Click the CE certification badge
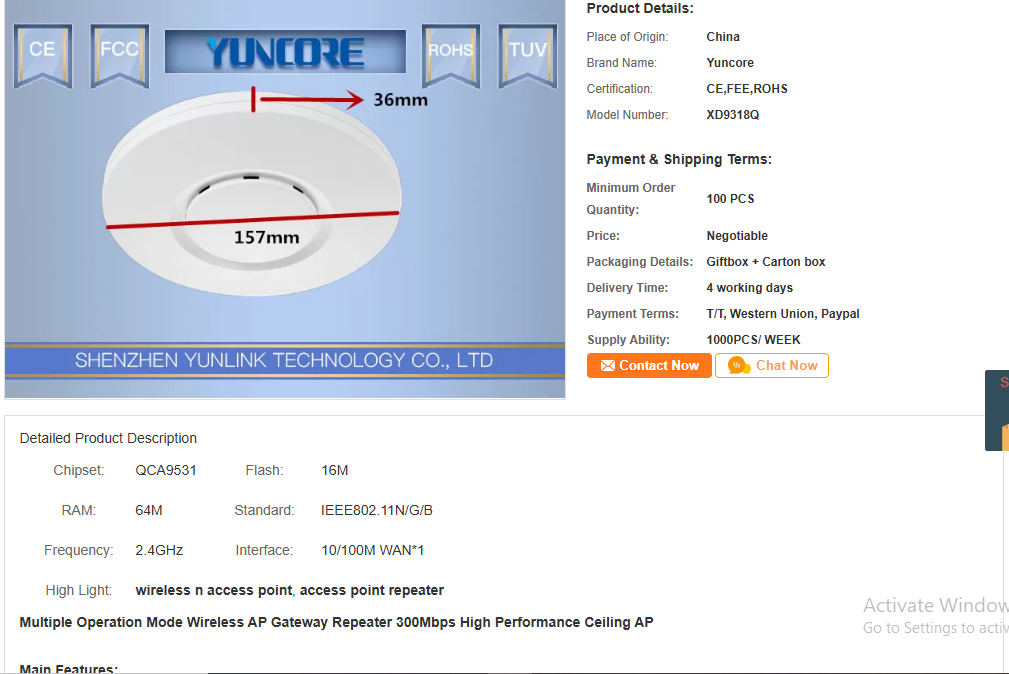1009x674 pixels. 42,56
